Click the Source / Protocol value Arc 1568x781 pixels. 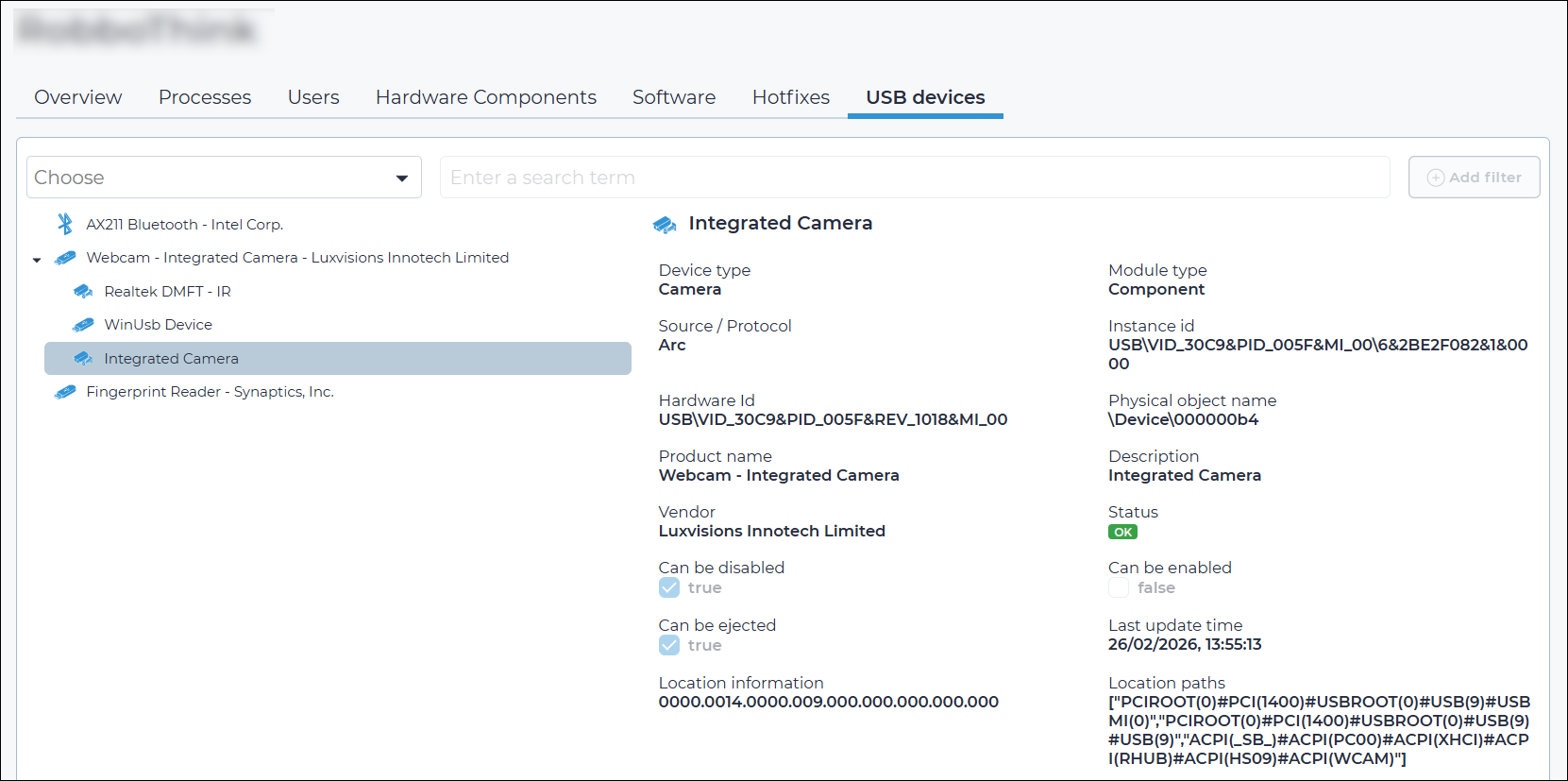tap(672, 345)
